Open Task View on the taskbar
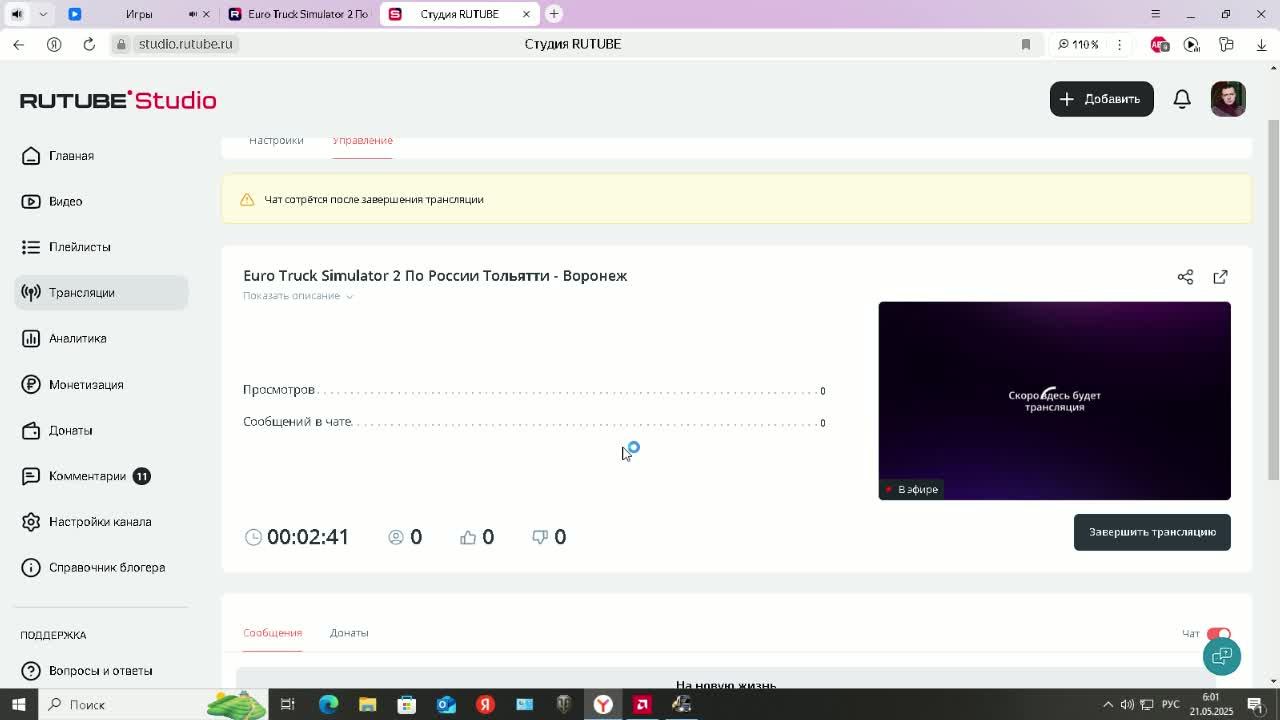This screenshot has width=1280, height=720. point(287,704)
